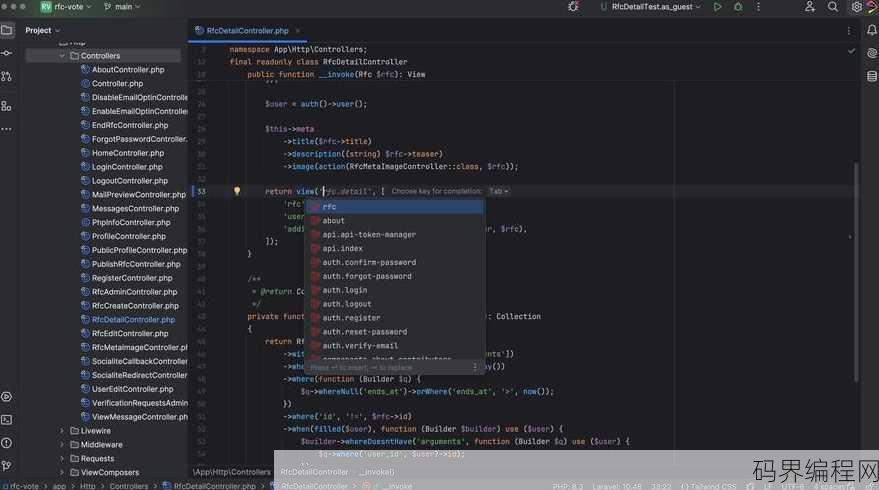The width and height of the screenshot is (879, 490).
Task: Open IDE settings gear icon
Action: tap(856, 7)
